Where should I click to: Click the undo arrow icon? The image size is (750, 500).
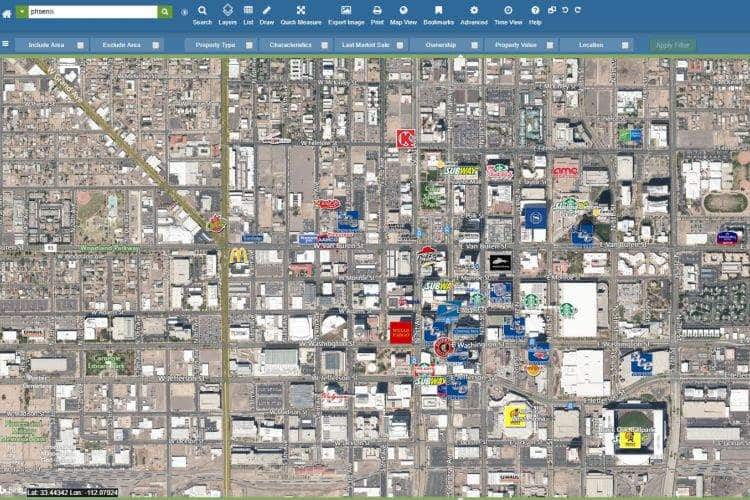pos(565,10)
